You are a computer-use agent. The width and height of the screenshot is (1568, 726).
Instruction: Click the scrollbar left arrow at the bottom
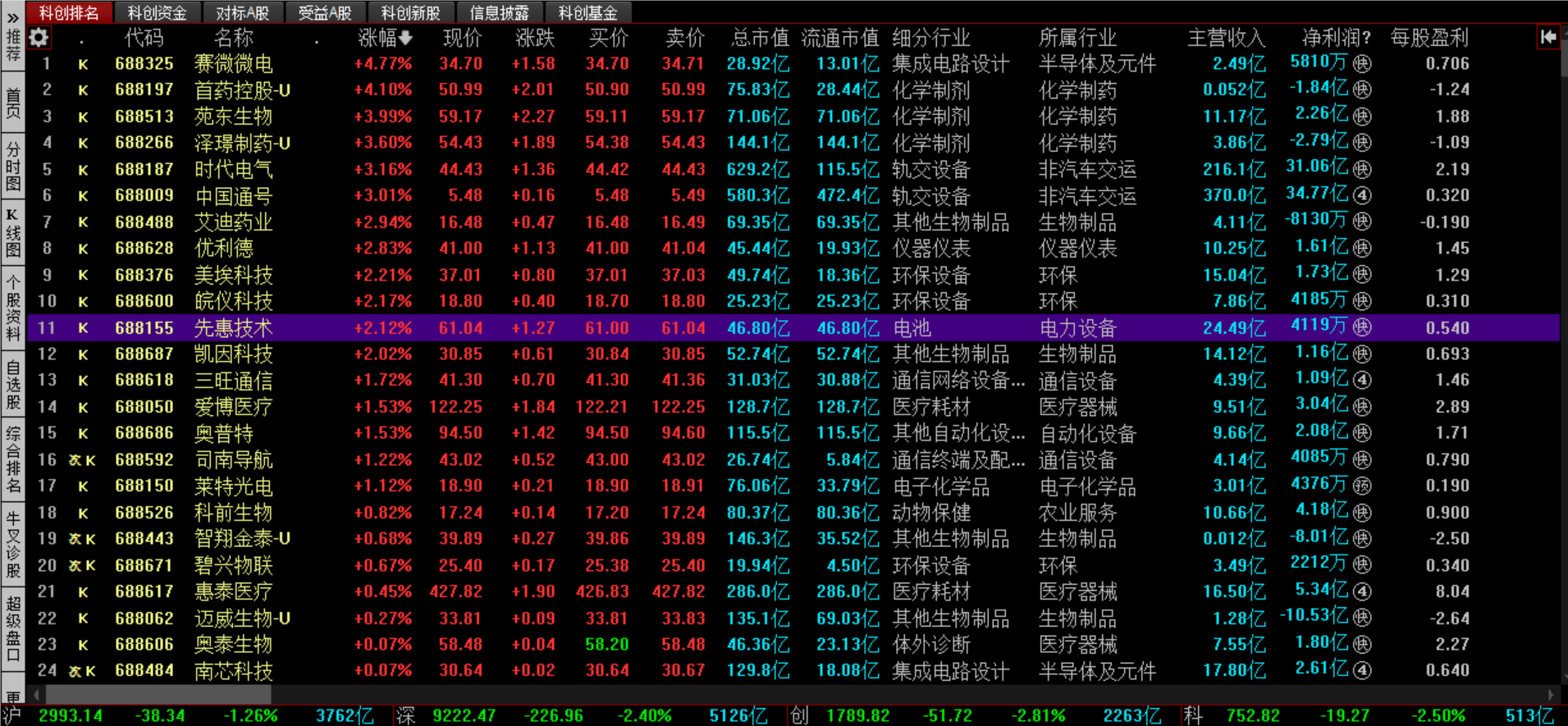35,695
